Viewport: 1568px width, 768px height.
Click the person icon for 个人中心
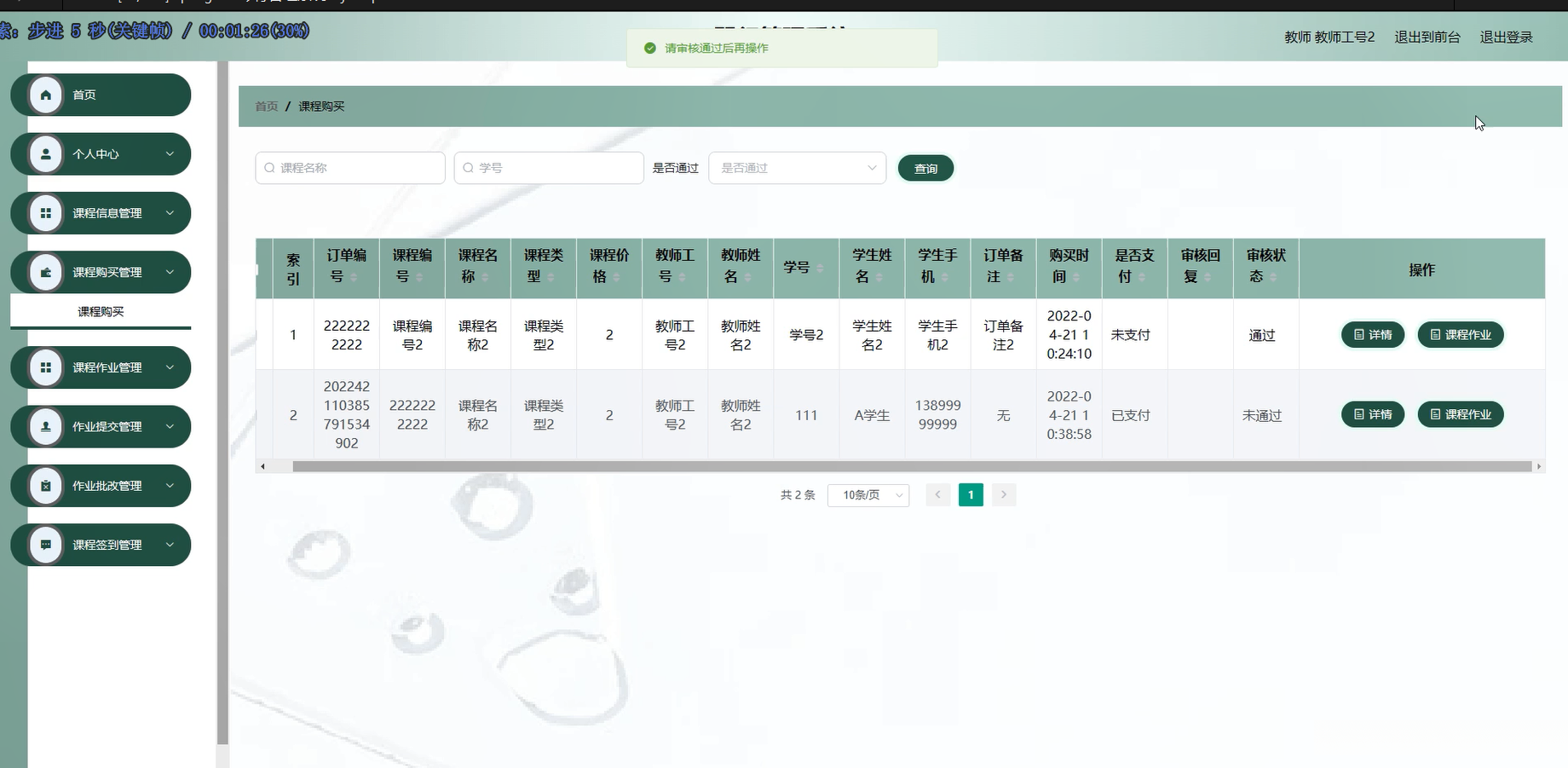pos(46,154)
